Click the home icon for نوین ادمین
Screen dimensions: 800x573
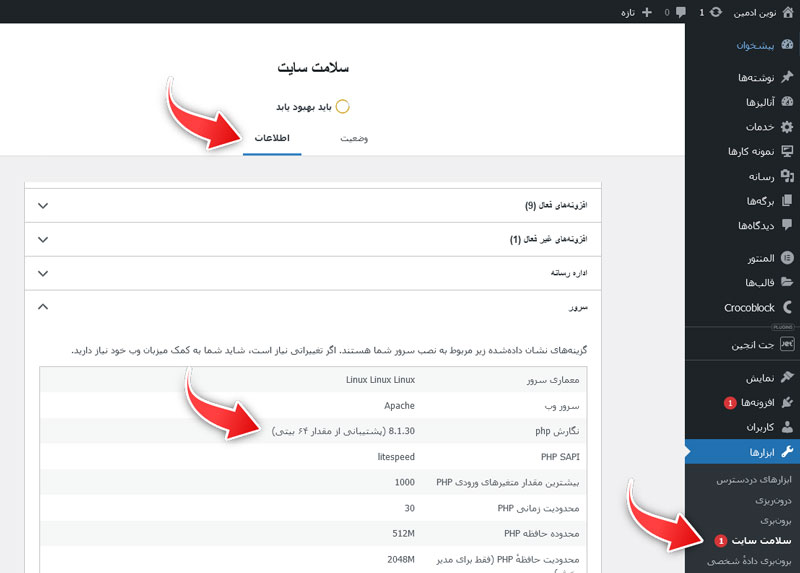pyautogui.click(x=787, y=12)
